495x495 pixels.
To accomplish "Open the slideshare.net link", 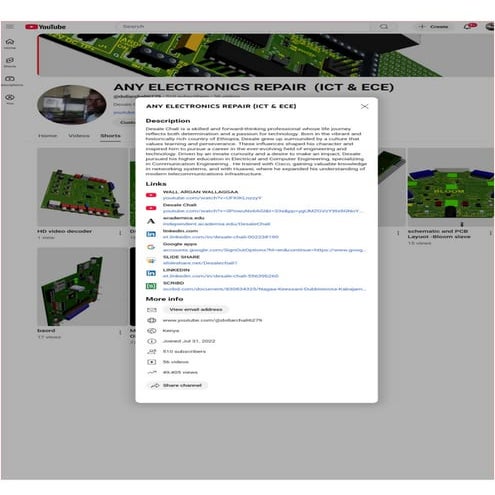I will coord(200,263).
